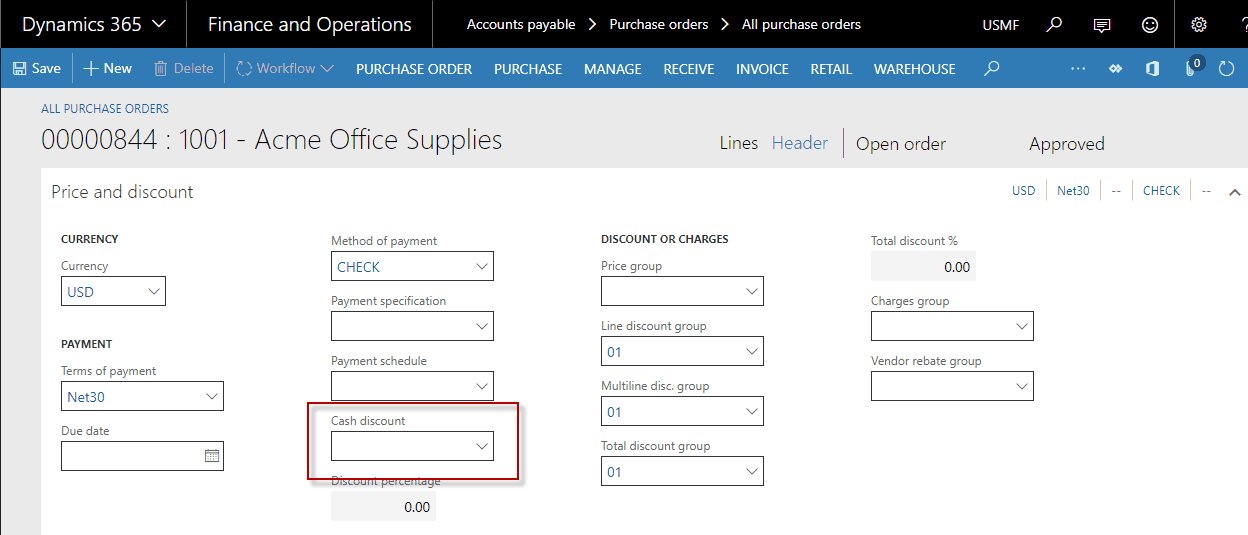The height and width of the screenshot is (535, 1248).
Task: Click the search magnifier in top bar
Action: [x=1054, y=24]
